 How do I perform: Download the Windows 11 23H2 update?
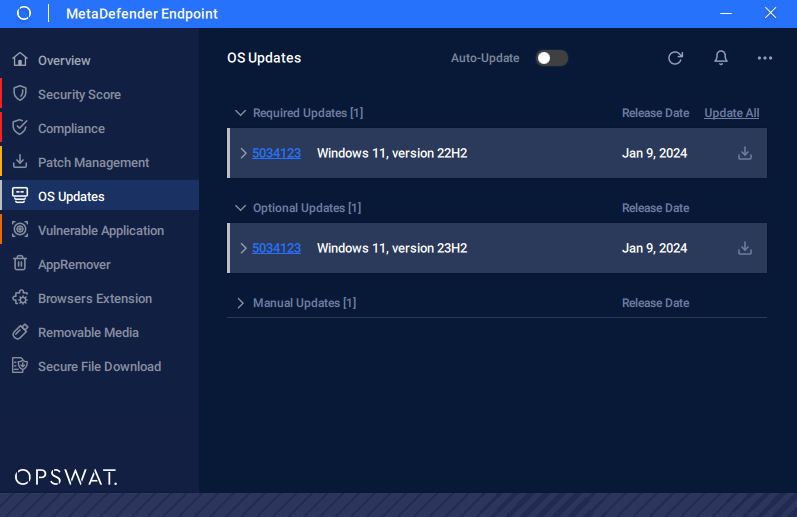click(745, 248)
